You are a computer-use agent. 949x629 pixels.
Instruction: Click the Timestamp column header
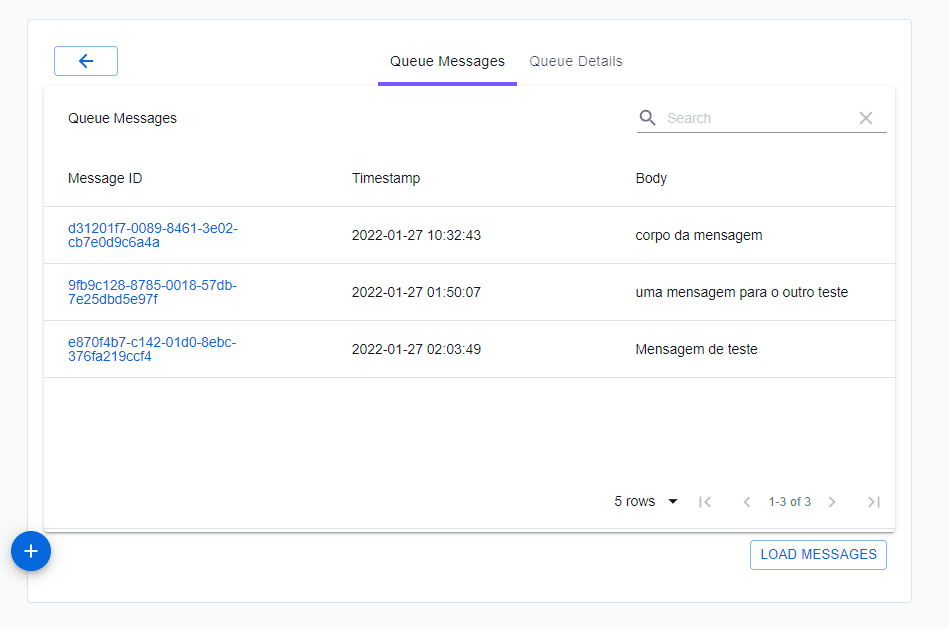click(386, 178)
